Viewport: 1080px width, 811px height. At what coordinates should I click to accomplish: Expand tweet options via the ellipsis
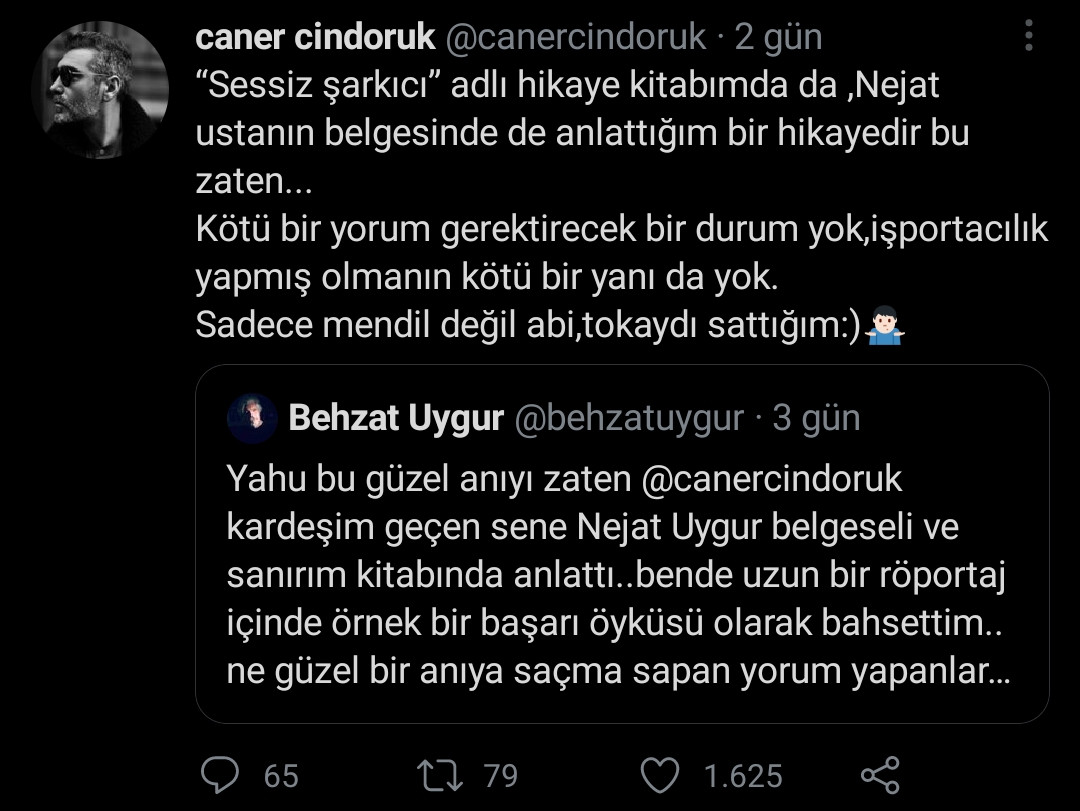tap(1028, 37)
